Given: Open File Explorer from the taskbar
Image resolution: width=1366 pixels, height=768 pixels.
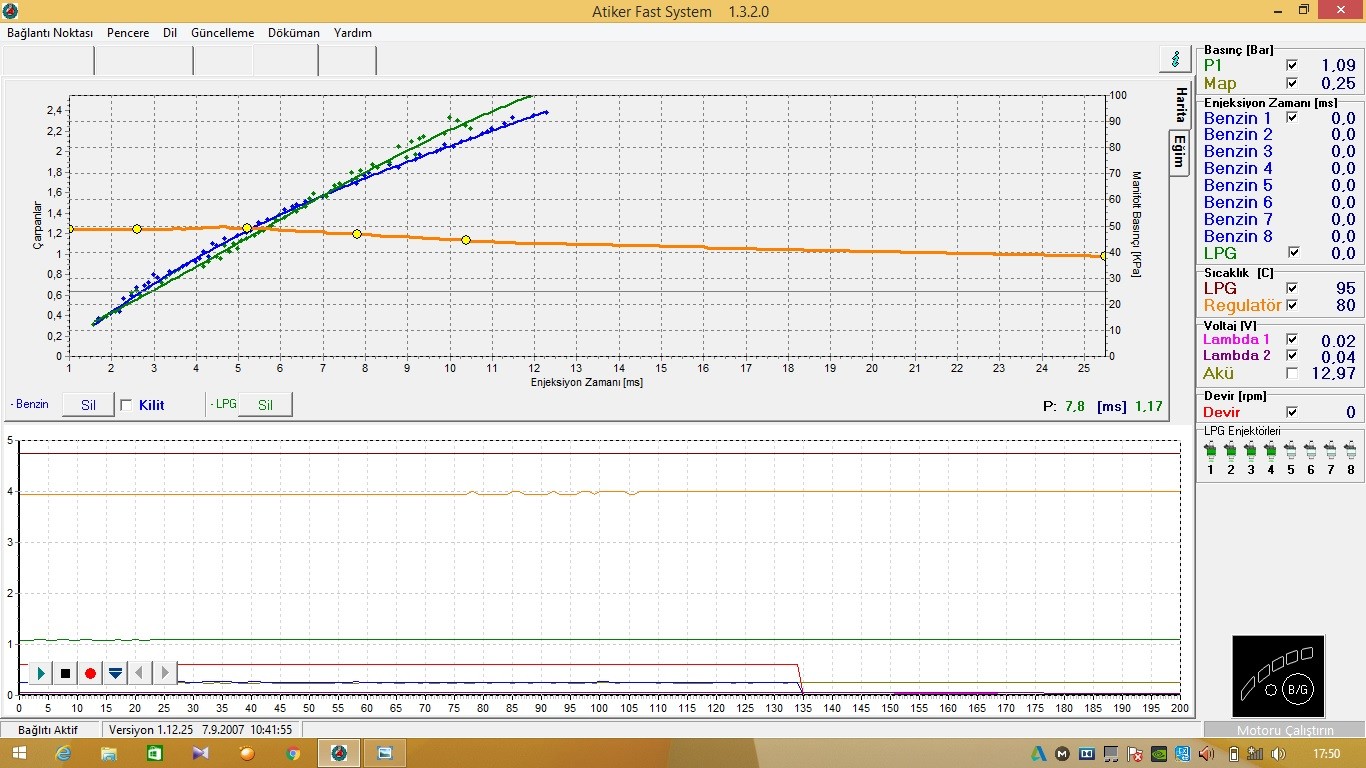Looking at the screenshot, I should tap(110, 753).
